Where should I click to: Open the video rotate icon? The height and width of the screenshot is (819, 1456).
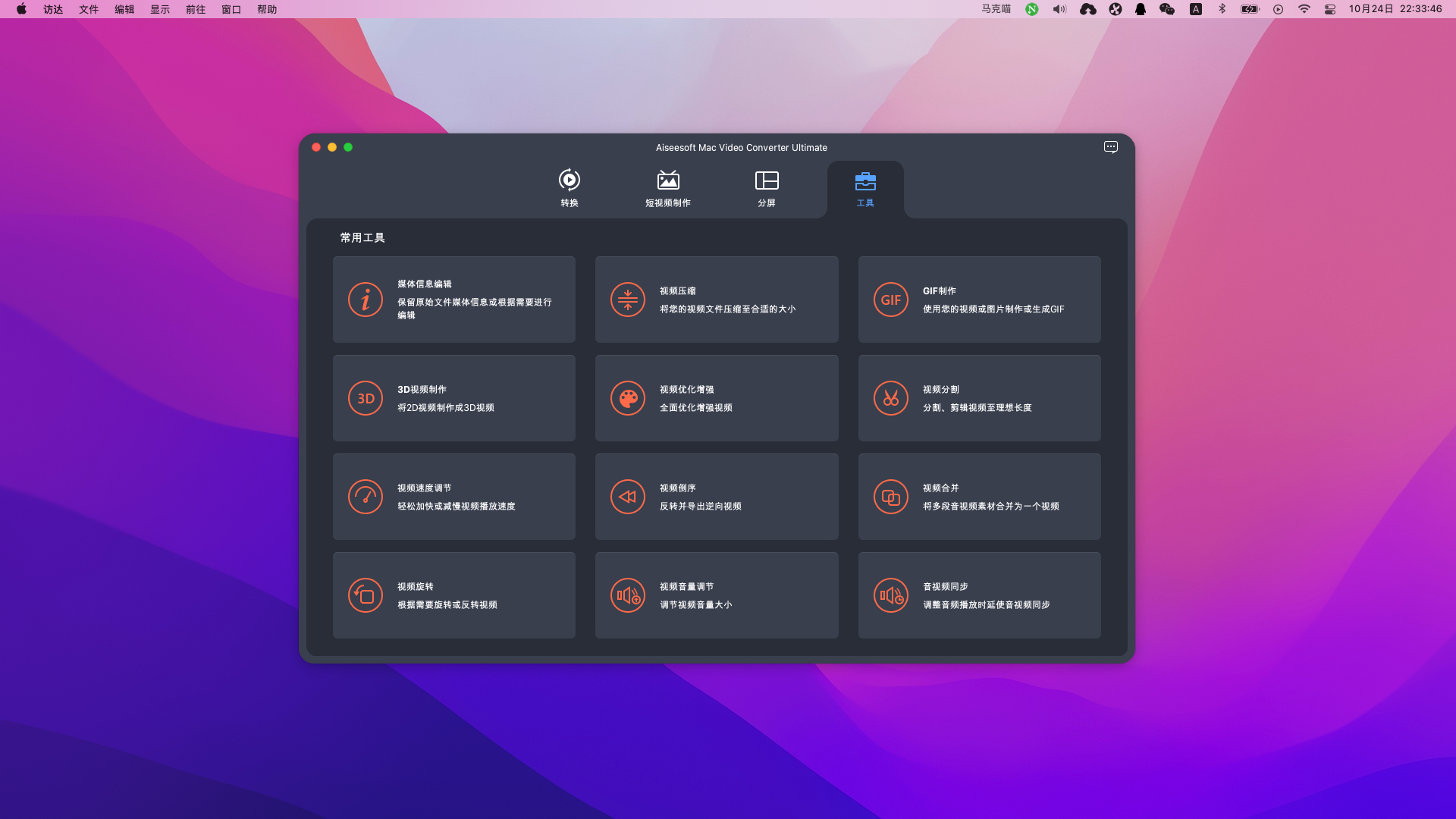(366, 595)
